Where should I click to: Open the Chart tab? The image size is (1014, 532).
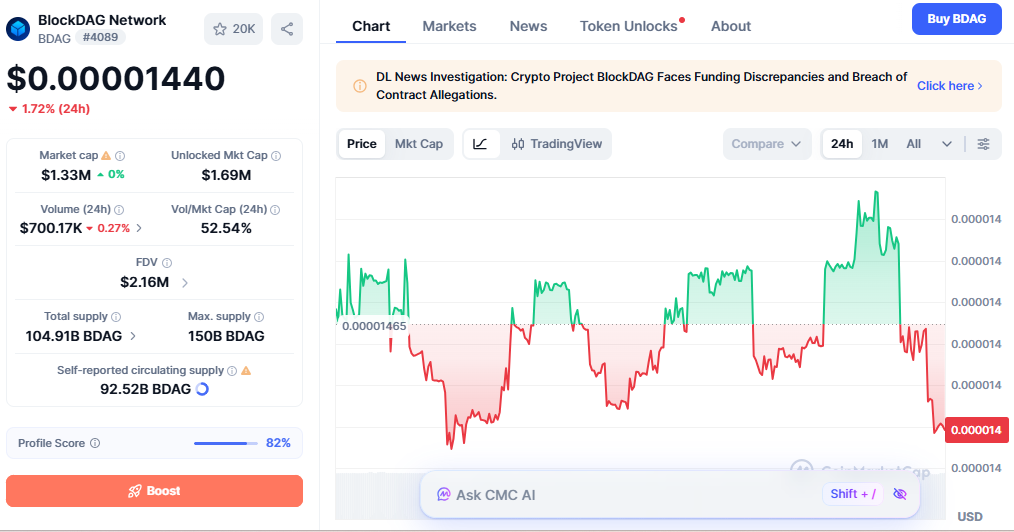click(371, 27)
